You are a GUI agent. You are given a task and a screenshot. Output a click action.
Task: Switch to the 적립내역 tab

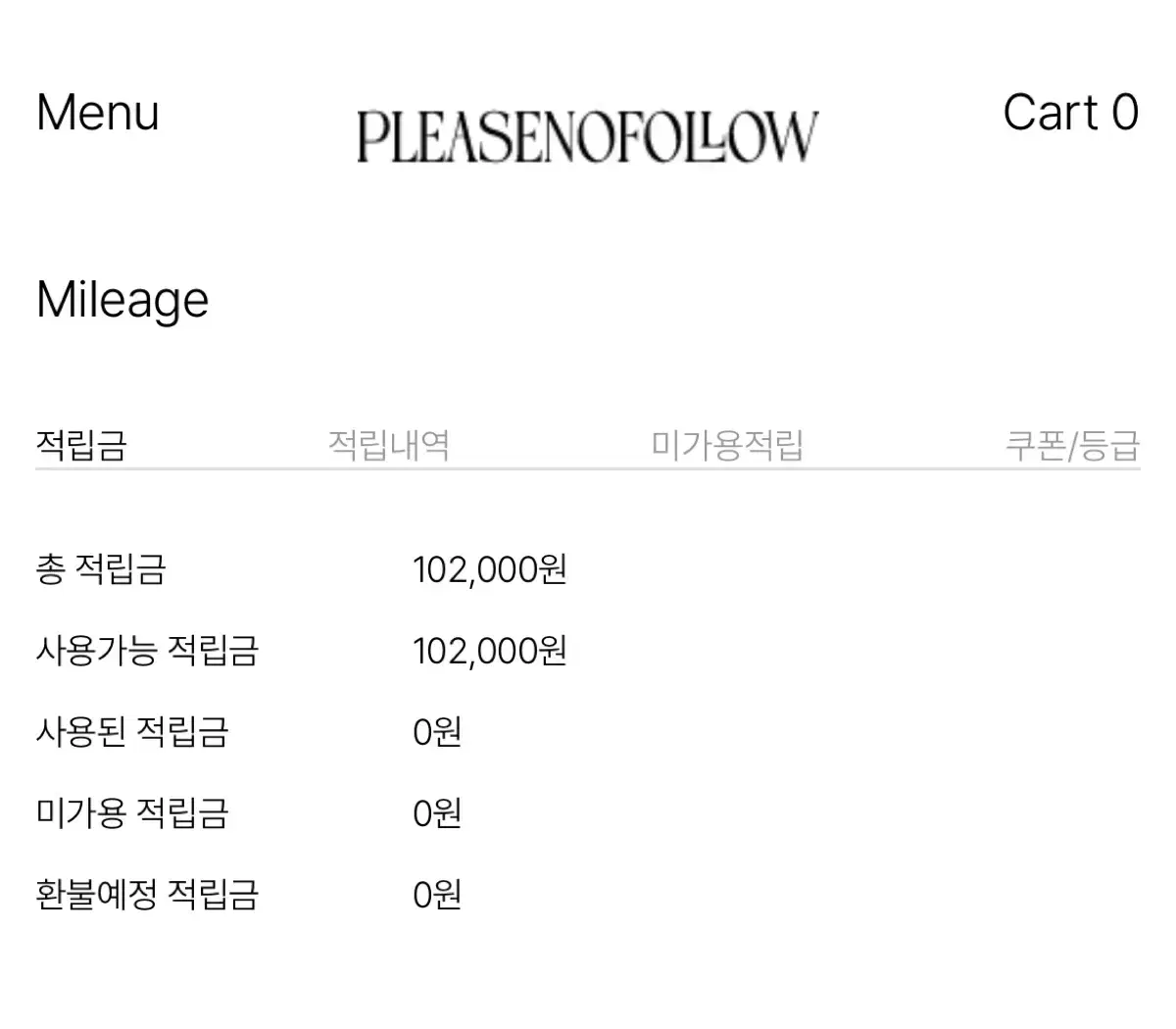point(389,445)
